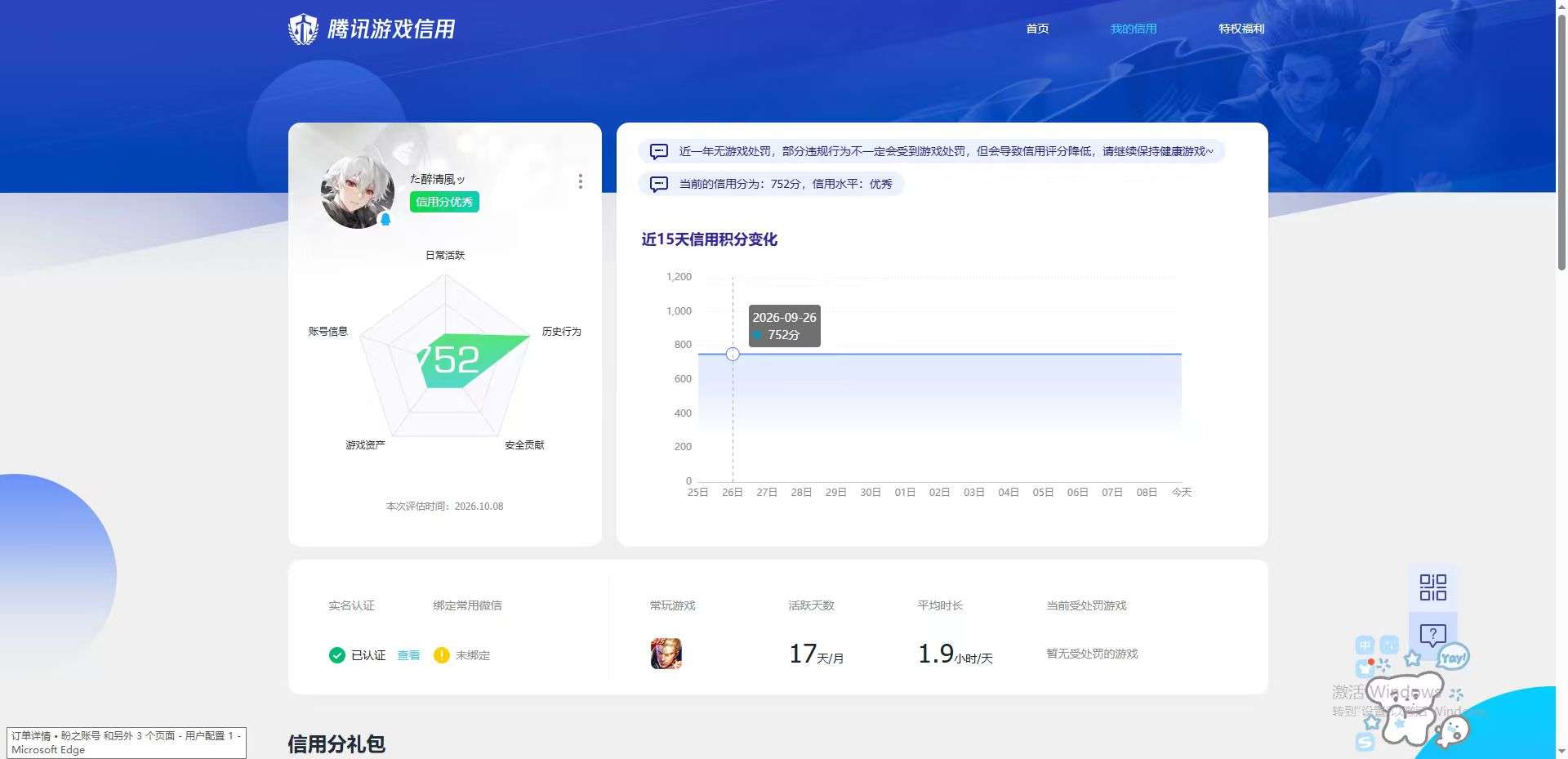
Task: Click the 01日 label on chart axis
Action: 905,492
